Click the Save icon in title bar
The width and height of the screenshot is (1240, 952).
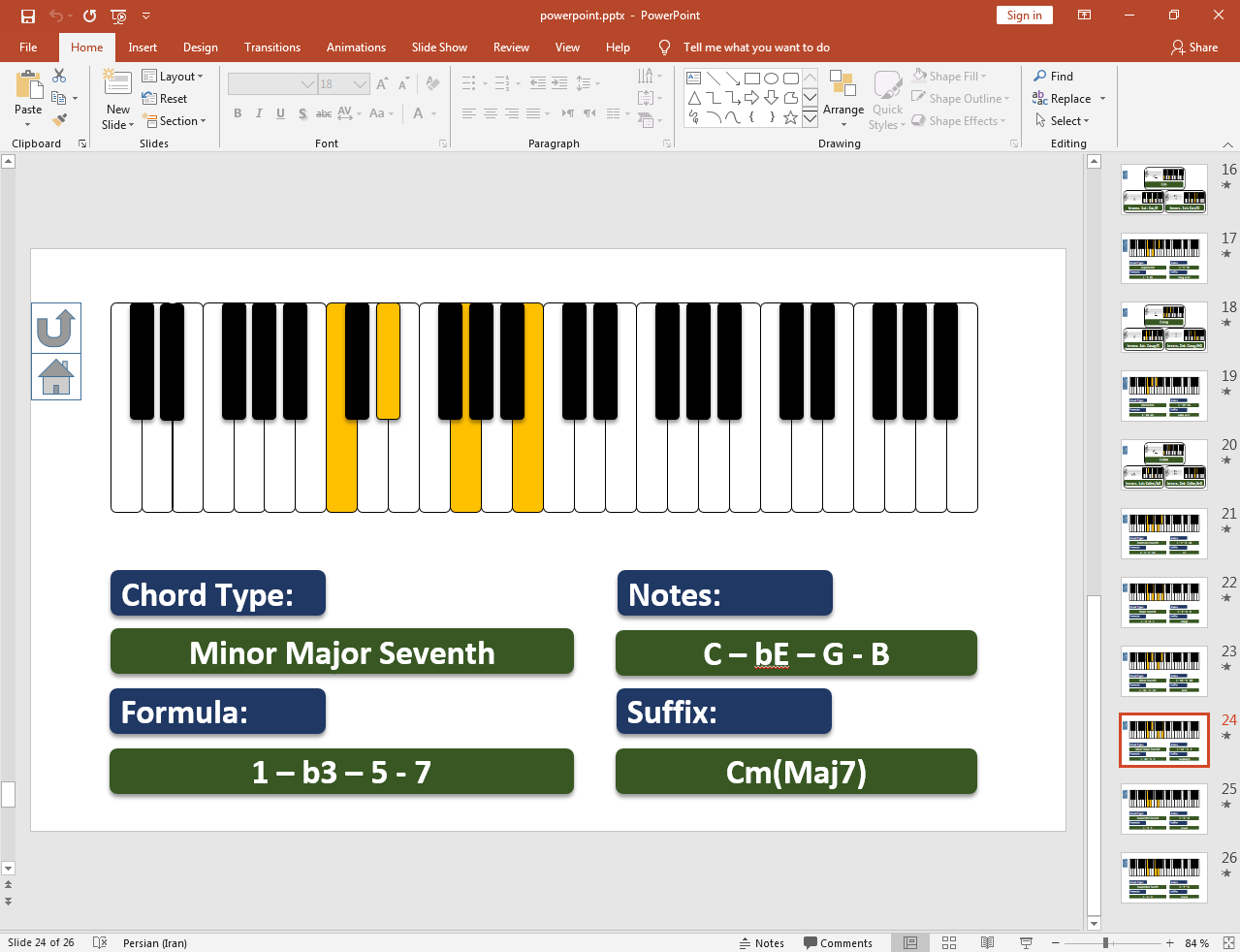(27, 16)
